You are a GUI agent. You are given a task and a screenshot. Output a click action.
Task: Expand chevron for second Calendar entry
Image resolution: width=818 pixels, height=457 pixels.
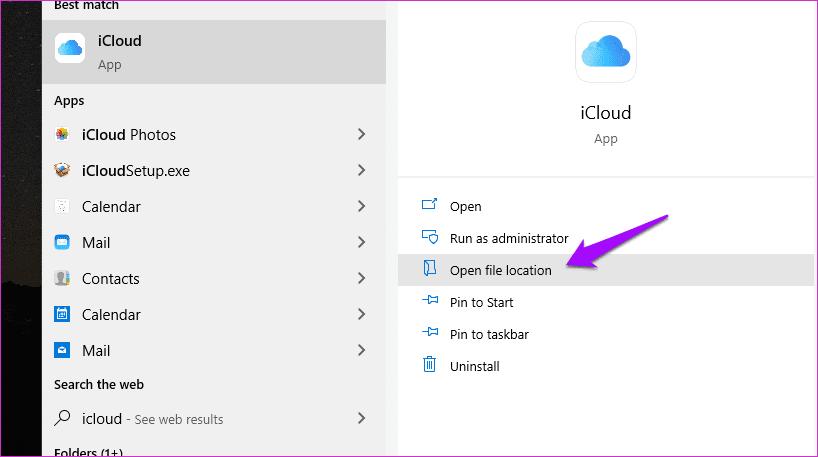[362, 314]
